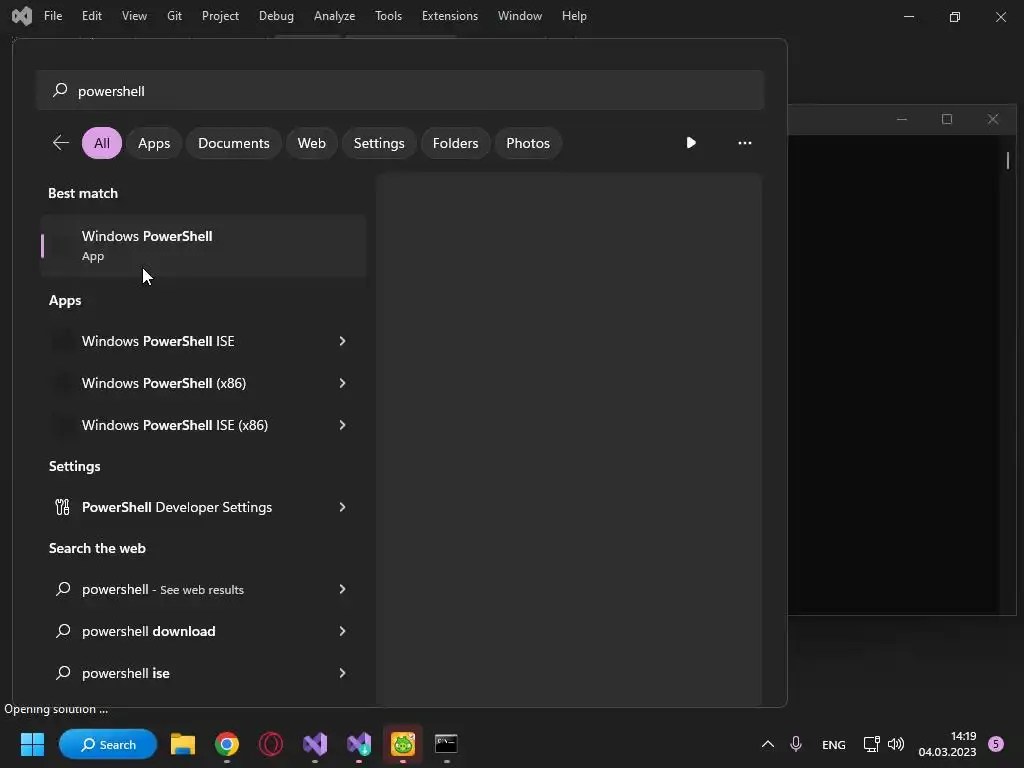Open the Edit menu
The image size is (1024, 768).
pos(91,16)
